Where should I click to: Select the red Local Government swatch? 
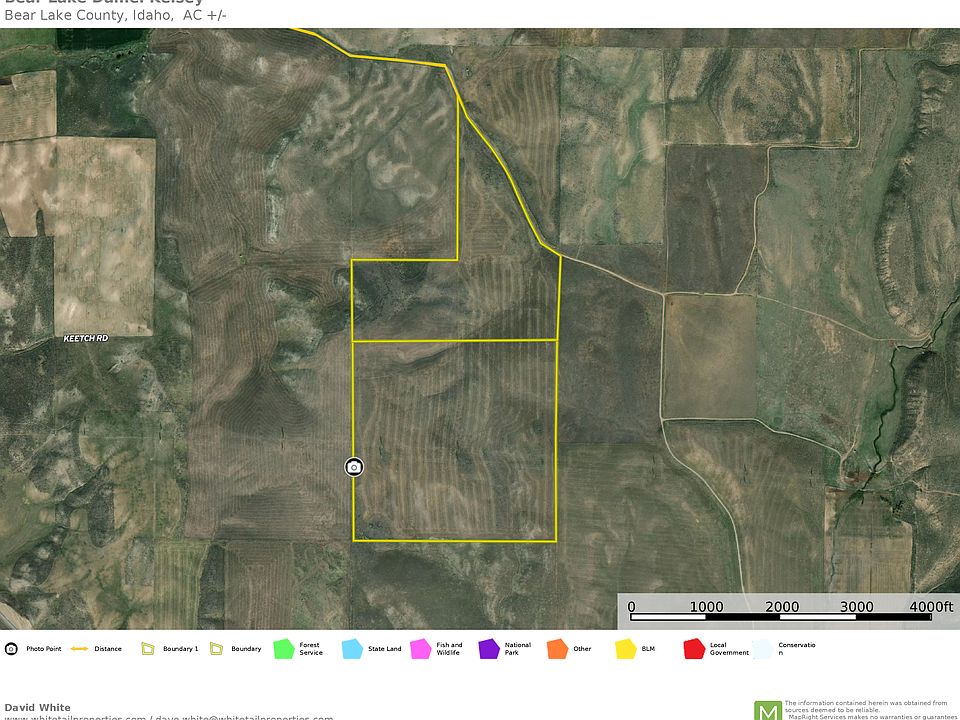[x=694, y=649]
